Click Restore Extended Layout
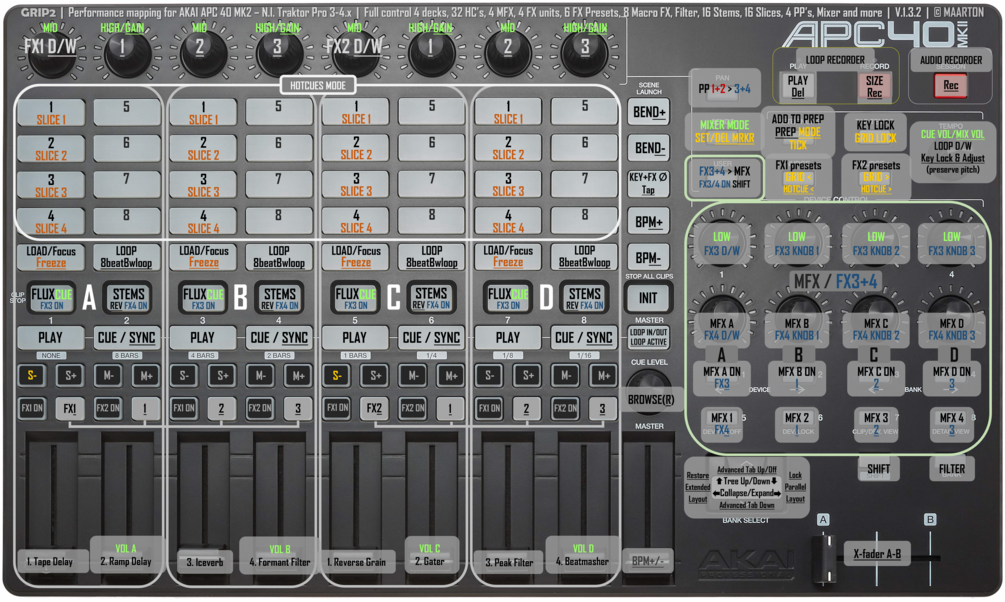 coord(697,487)
